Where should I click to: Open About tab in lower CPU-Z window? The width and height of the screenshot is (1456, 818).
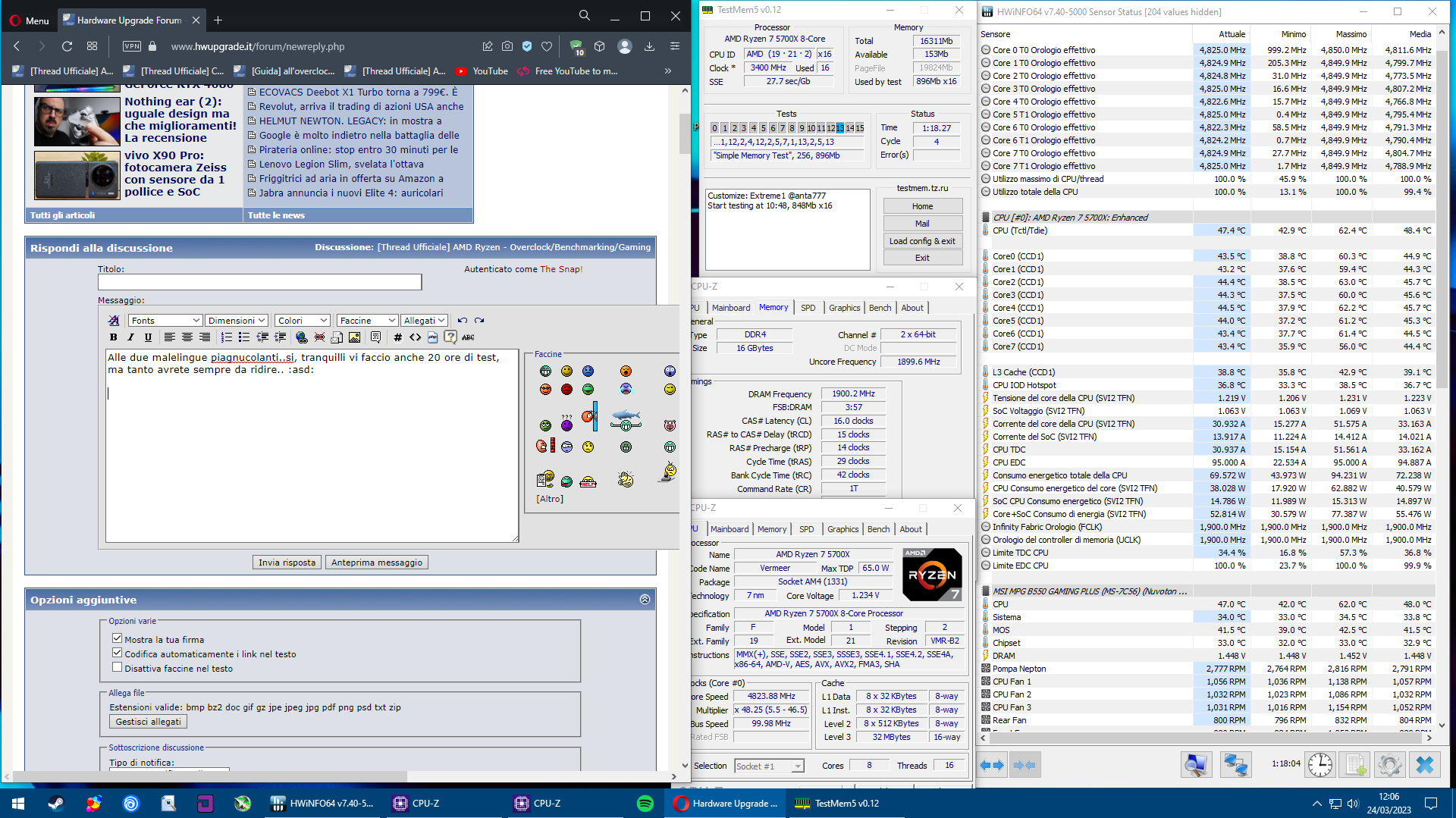[x=911, y=529]
